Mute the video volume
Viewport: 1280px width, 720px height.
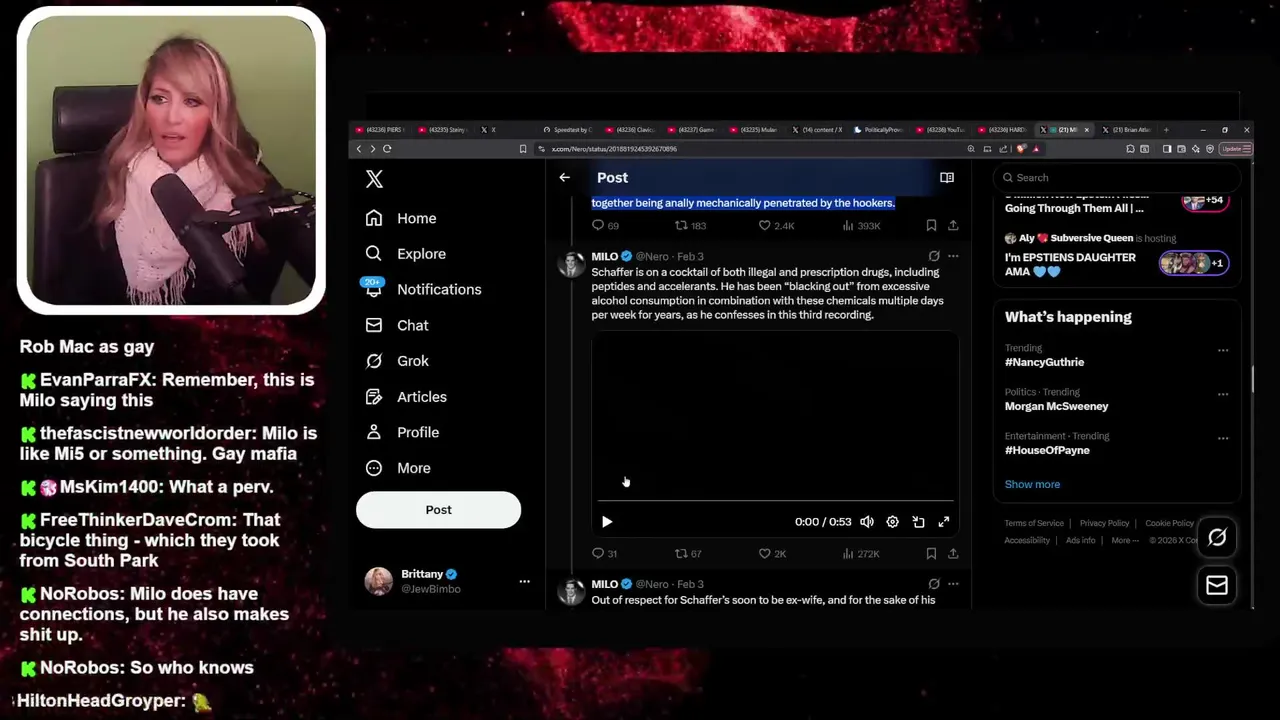[867, 522]
